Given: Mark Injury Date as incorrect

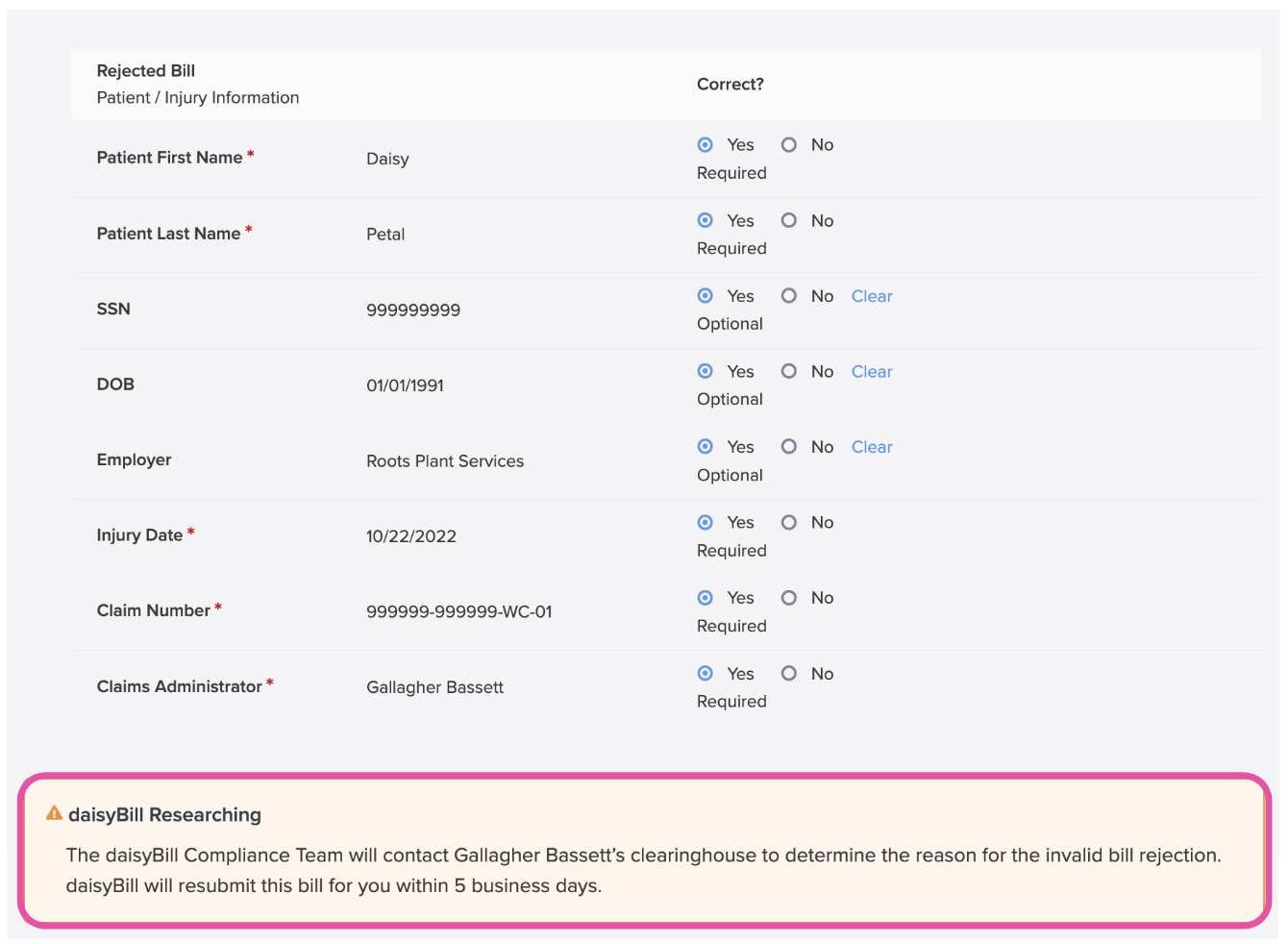Looking at the screenshot, I should pyautogui.click(x=789, y=523).
